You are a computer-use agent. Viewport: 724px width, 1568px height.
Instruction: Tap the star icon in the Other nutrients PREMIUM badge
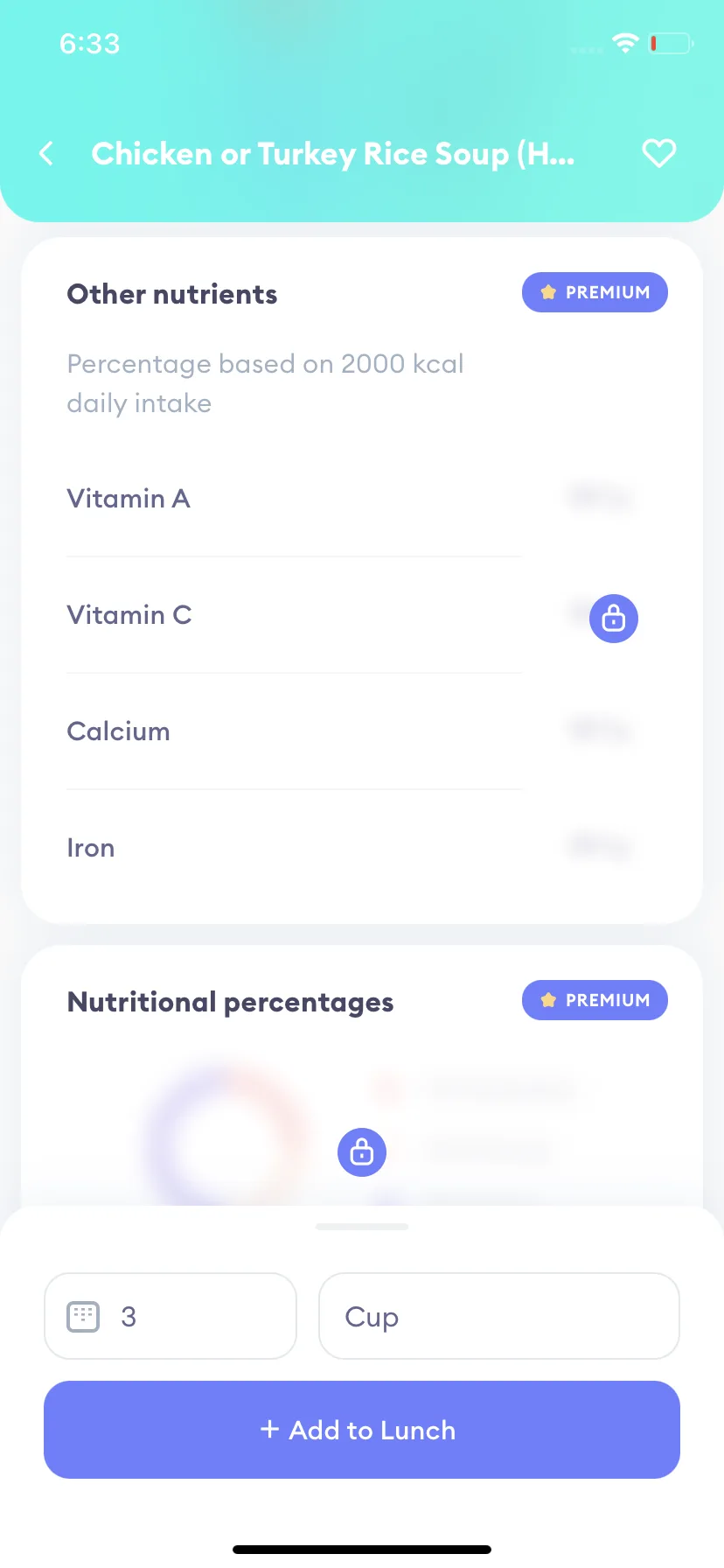(548, 292)
